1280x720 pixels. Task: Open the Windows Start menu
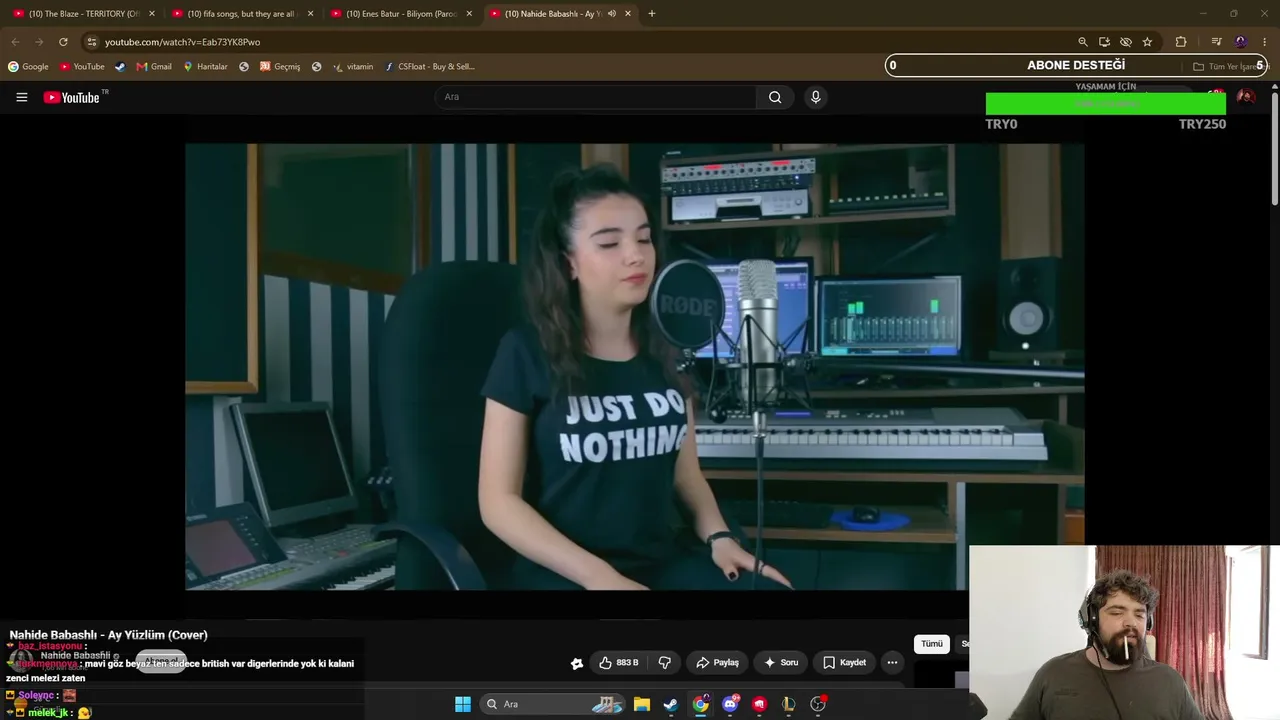tap(463, 704)
